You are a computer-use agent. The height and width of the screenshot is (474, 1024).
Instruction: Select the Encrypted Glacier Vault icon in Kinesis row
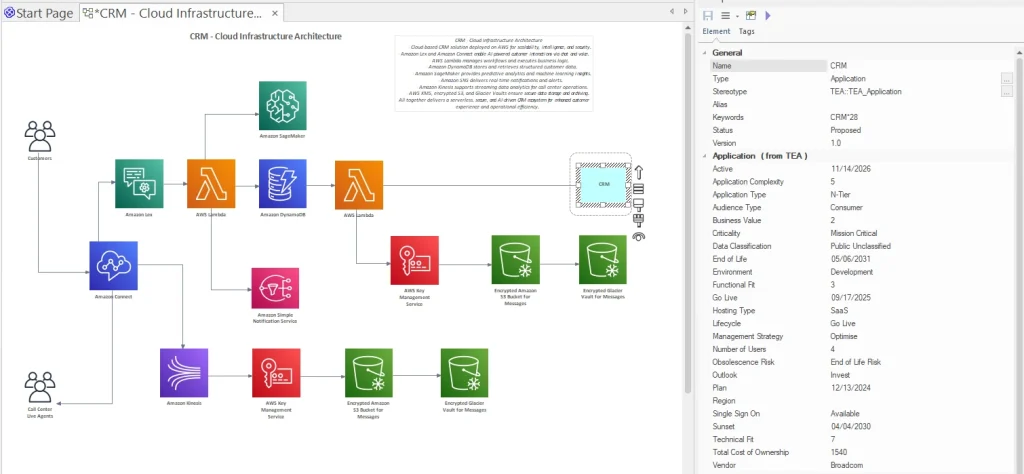pyautogui.click(x=464, y=373)
